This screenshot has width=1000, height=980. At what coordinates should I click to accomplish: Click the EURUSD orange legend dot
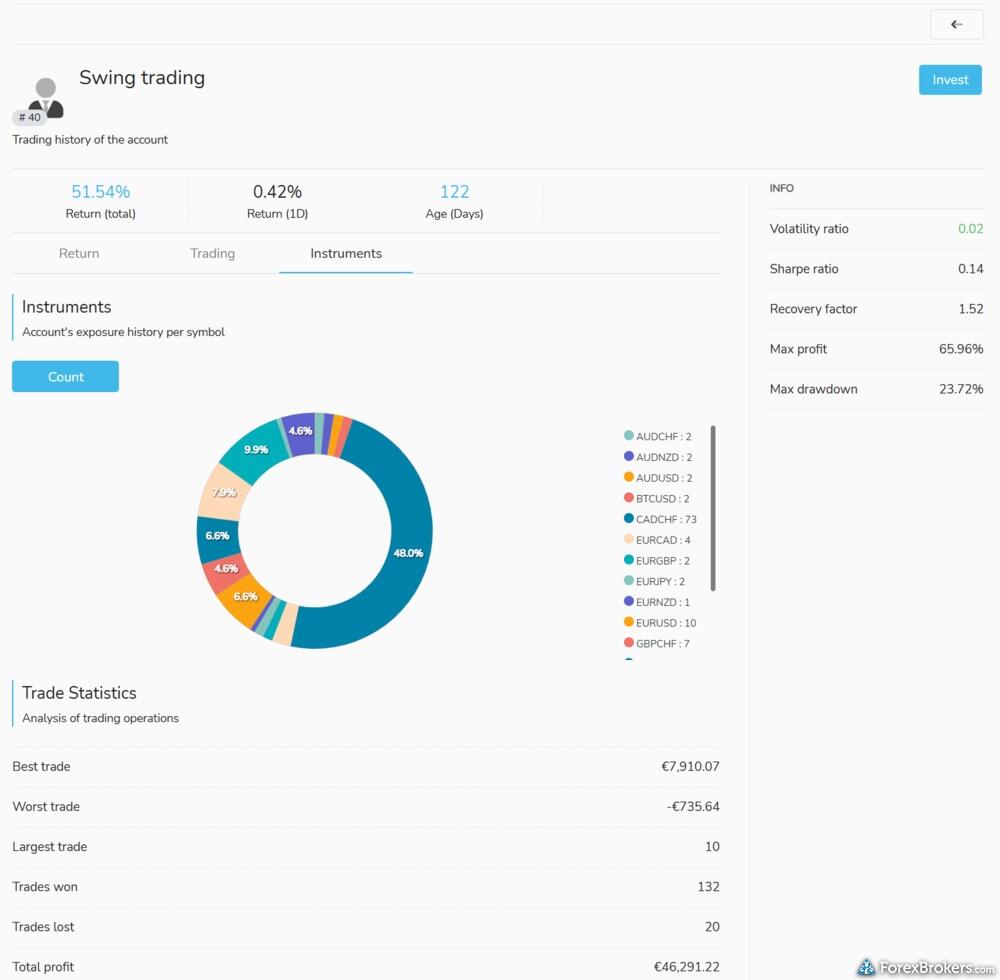pyautogui.click(x=629, y=623)
